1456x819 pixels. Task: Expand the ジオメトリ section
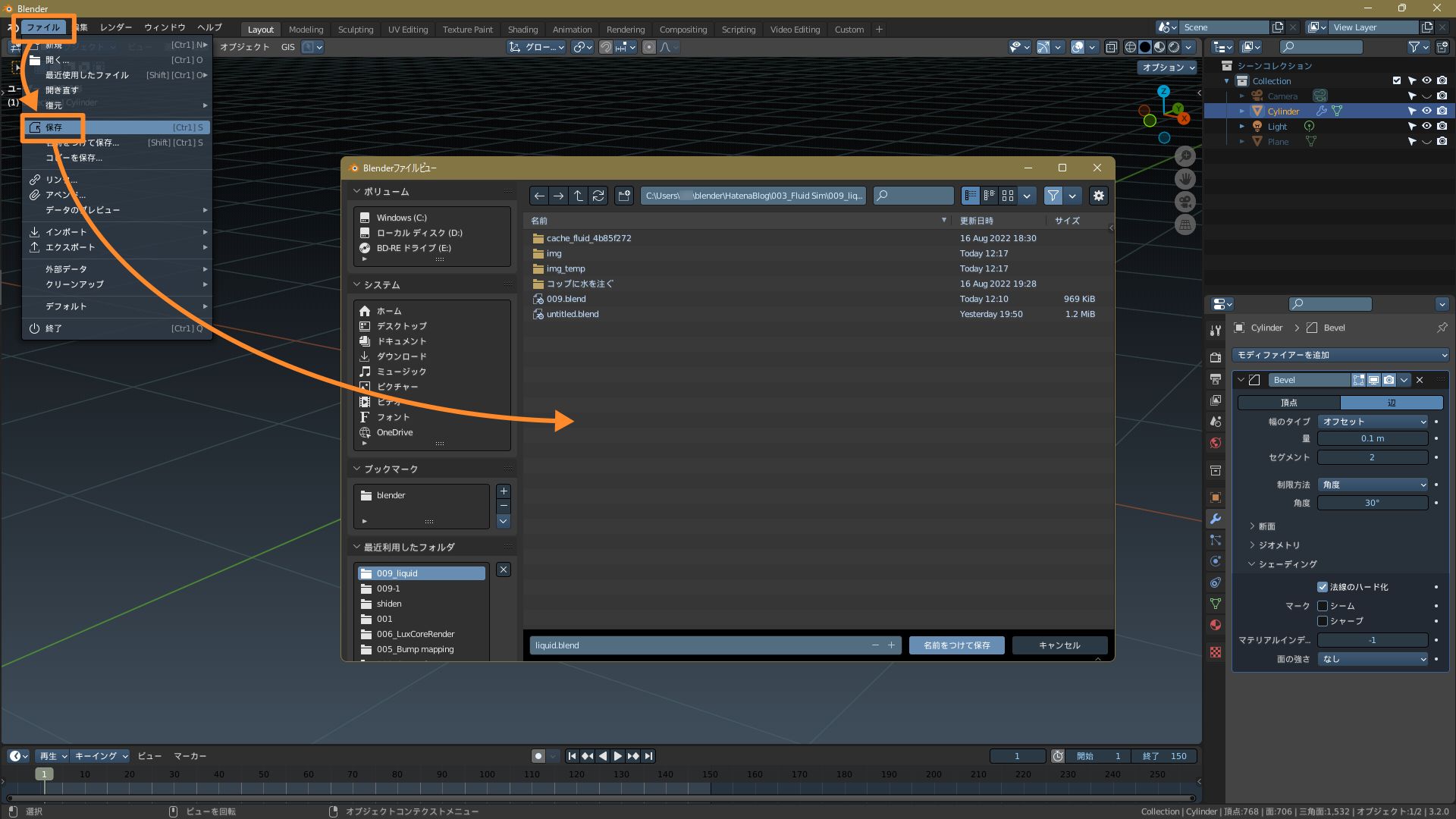[1279, 545]
